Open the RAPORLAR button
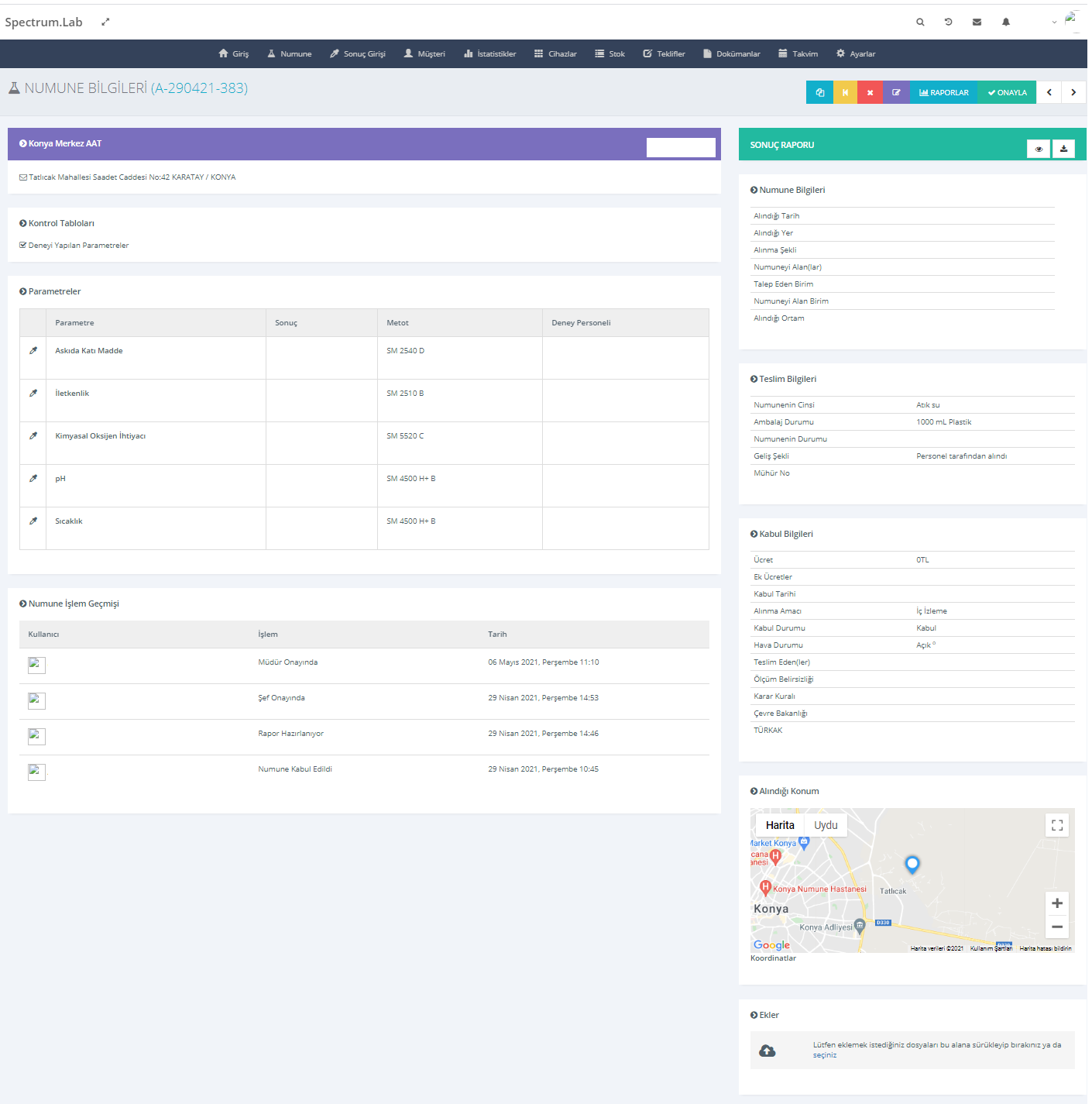The image size is (1092, 1104). tap(943, 92)
